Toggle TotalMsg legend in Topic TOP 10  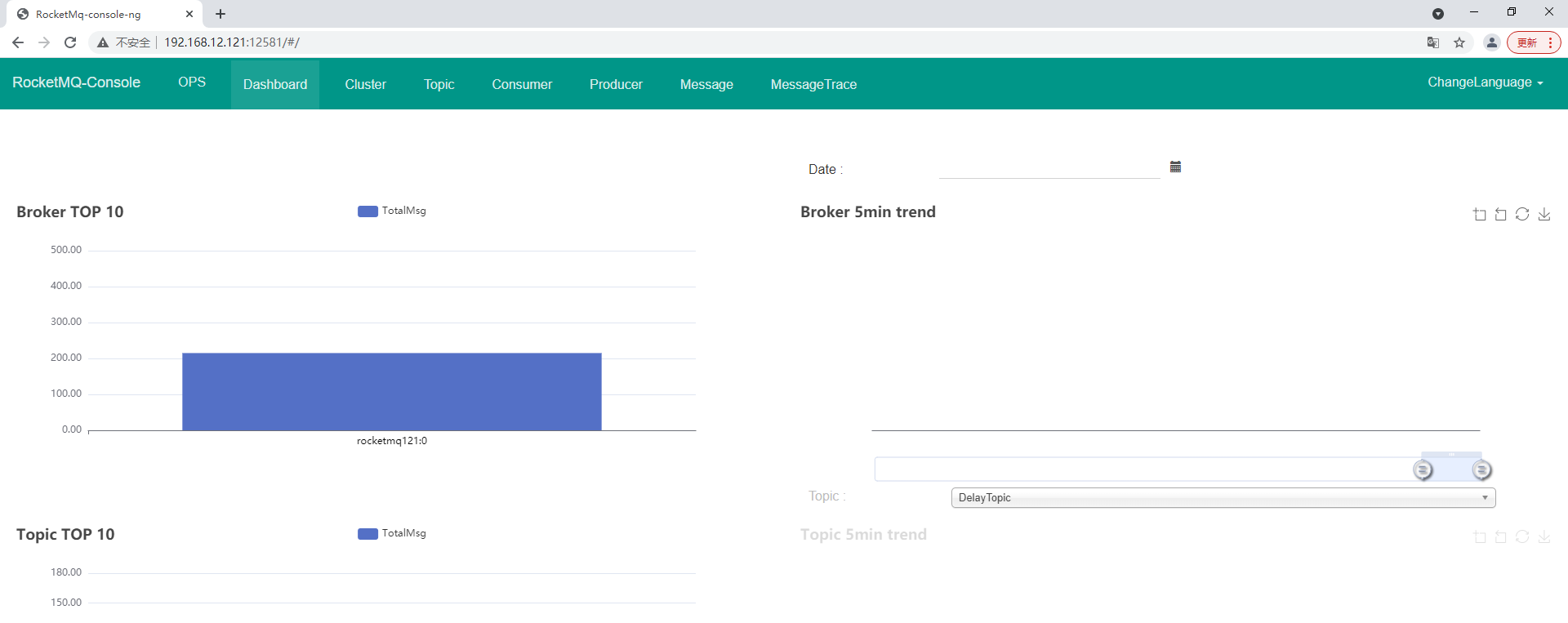pyautogui.click(x=392, y=533)
